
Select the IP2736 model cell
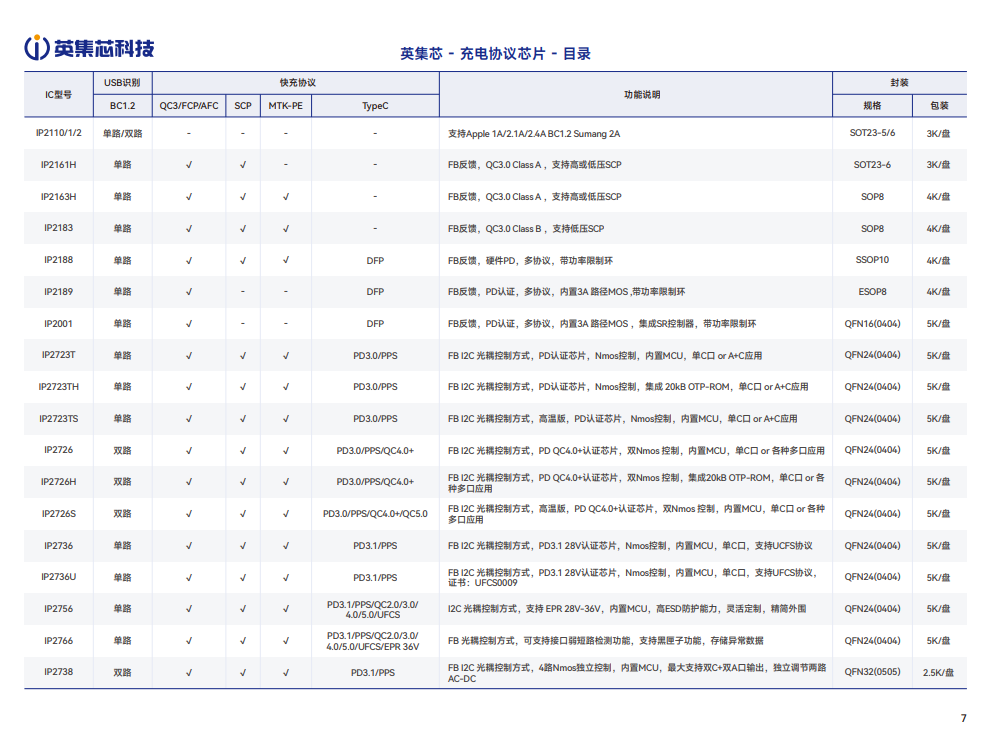[x=58, y=545]
